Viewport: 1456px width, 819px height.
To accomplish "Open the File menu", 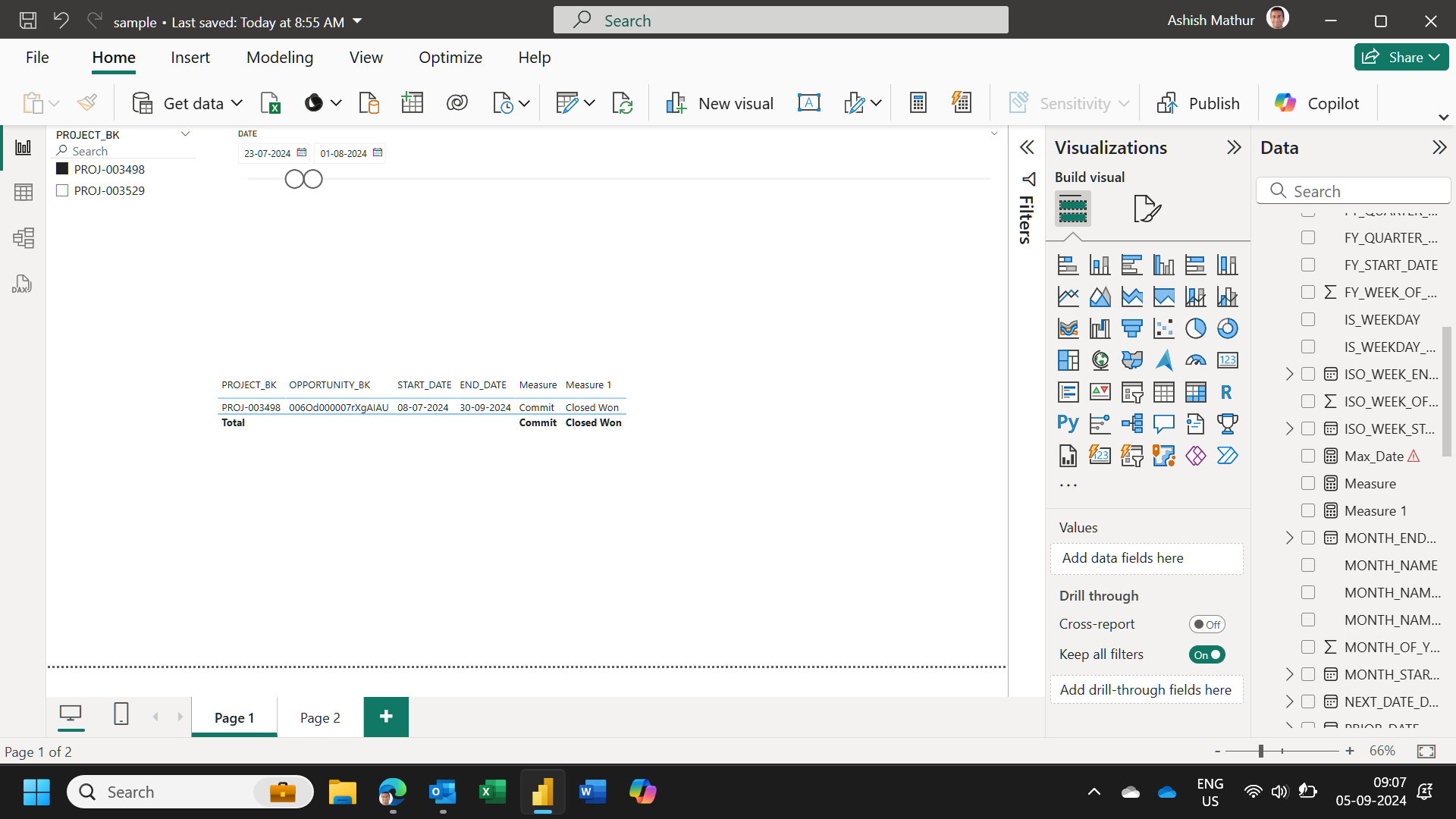I will (37, 58).
